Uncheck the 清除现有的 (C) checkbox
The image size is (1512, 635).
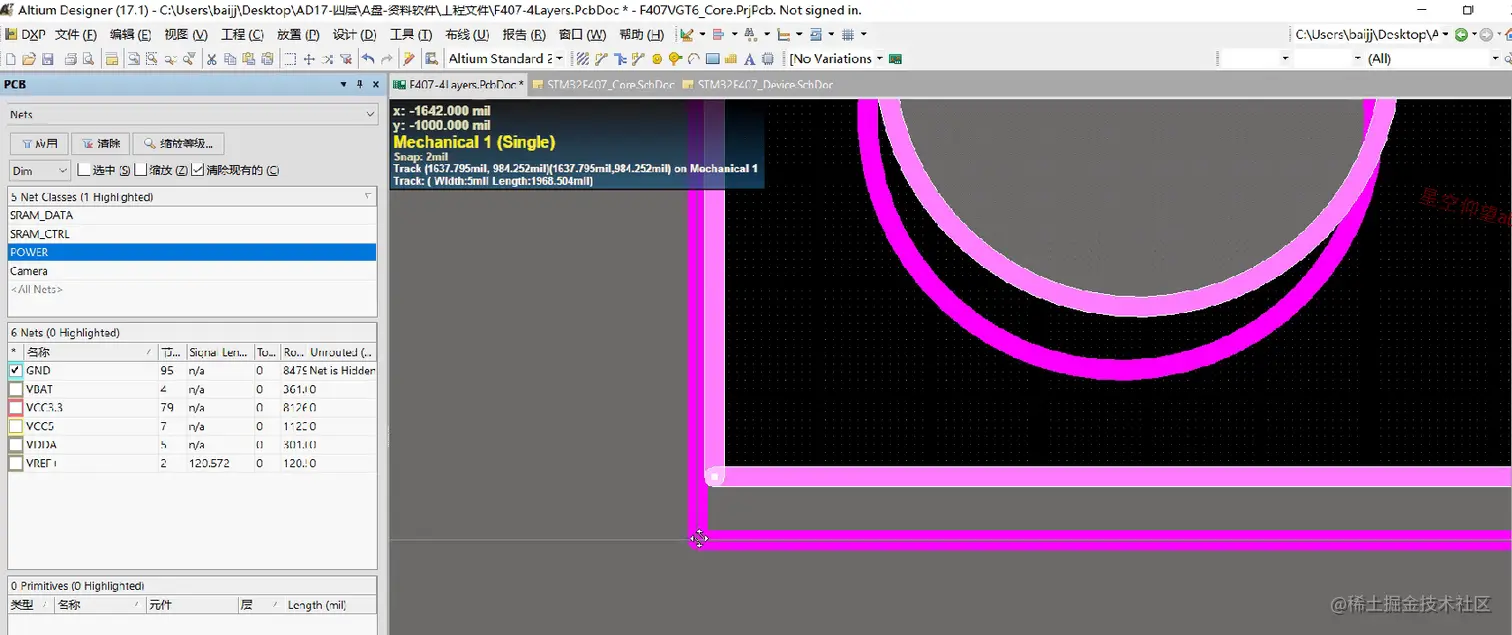197,170
